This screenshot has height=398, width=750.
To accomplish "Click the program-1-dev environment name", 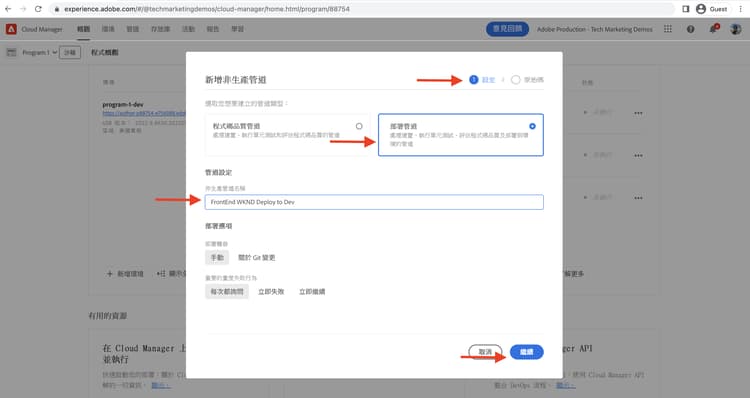I will click(123, 104).
